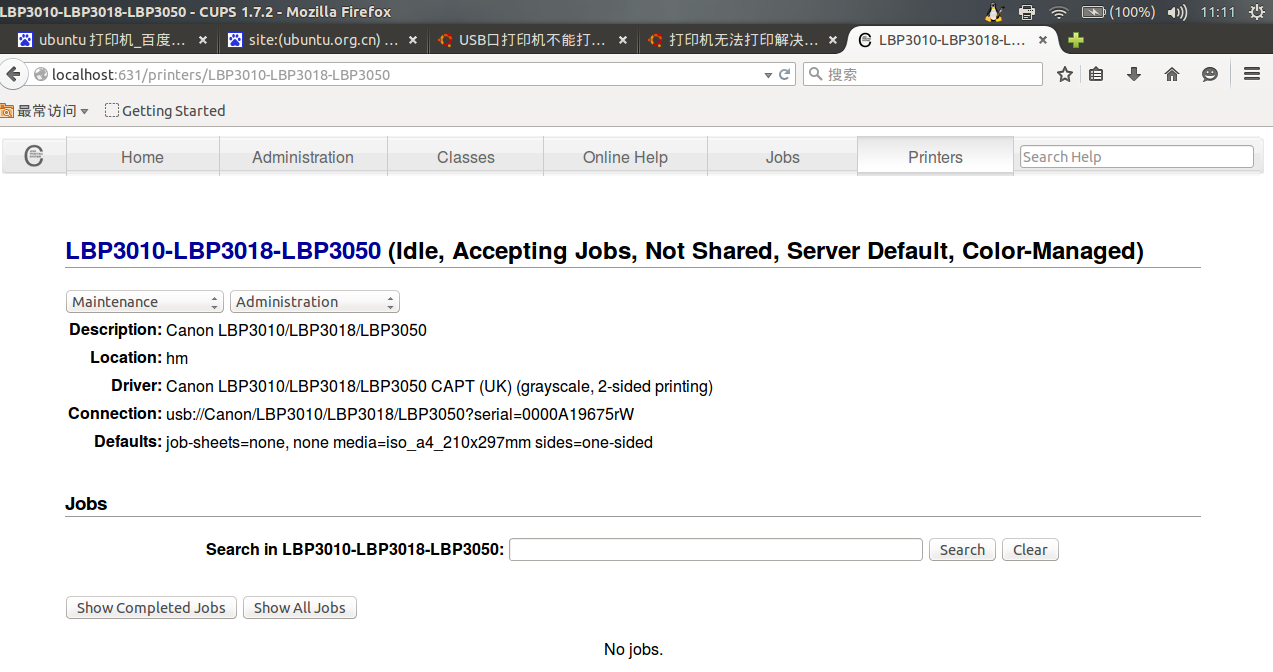Image resolution: width=1273 pixels, height=672 pixels.
Task: Click the Driver CAPT (UK) text
Action: pyautogui.click(x=439, y=386)
